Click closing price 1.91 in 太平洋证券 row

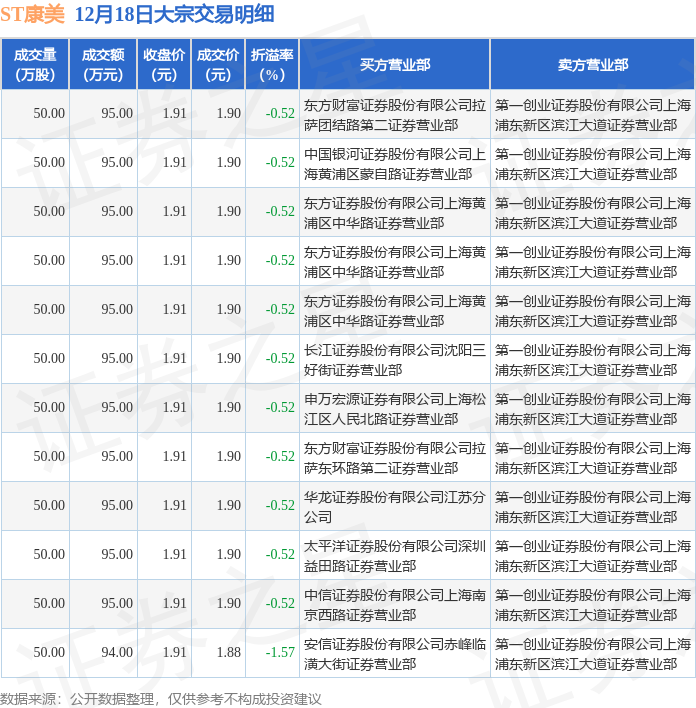click(175, 554)
